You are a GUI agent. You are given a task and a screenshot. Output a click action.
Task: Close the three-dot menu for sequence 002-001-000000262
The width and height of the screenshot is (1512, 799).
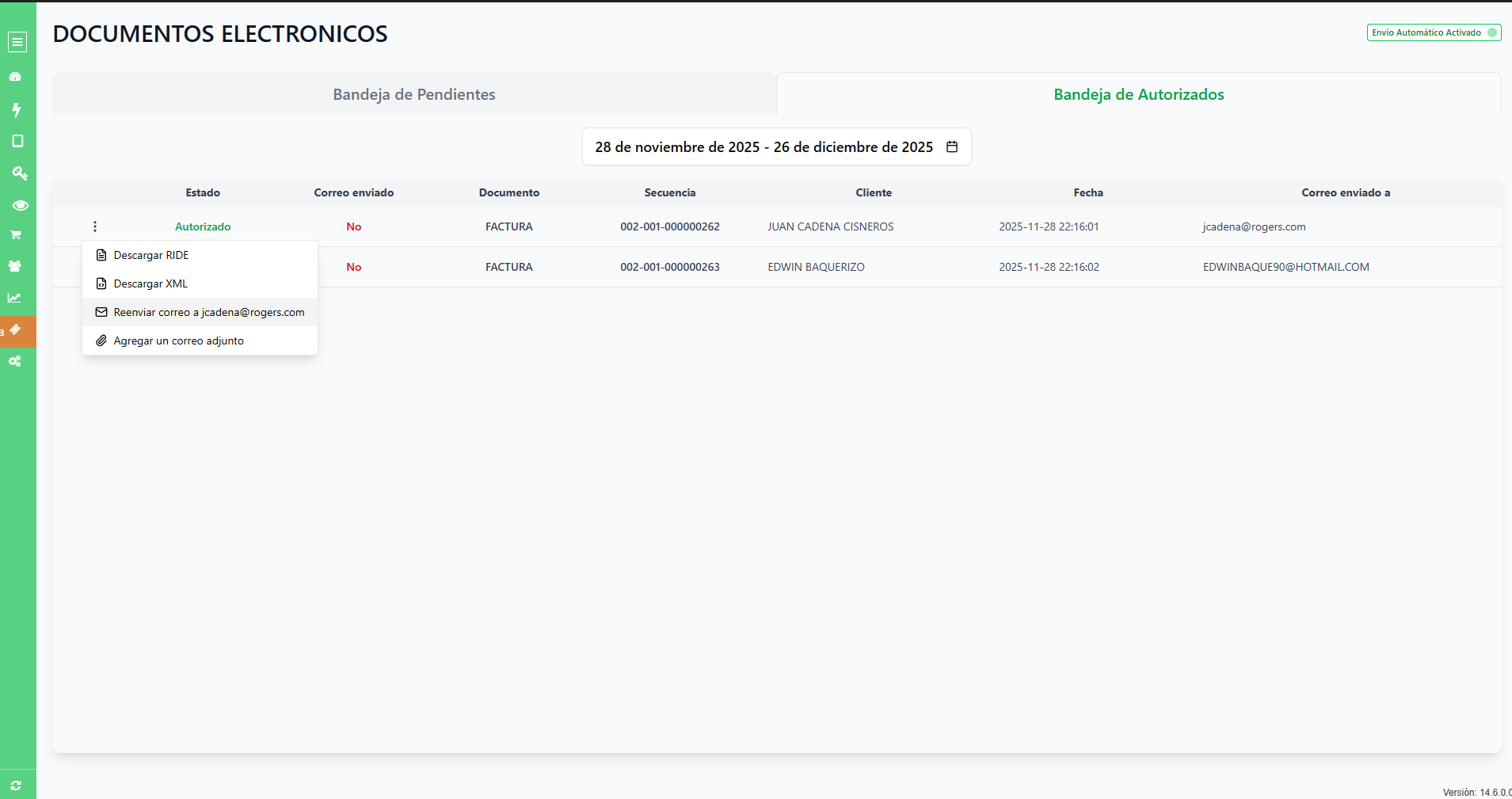(95, 226)
